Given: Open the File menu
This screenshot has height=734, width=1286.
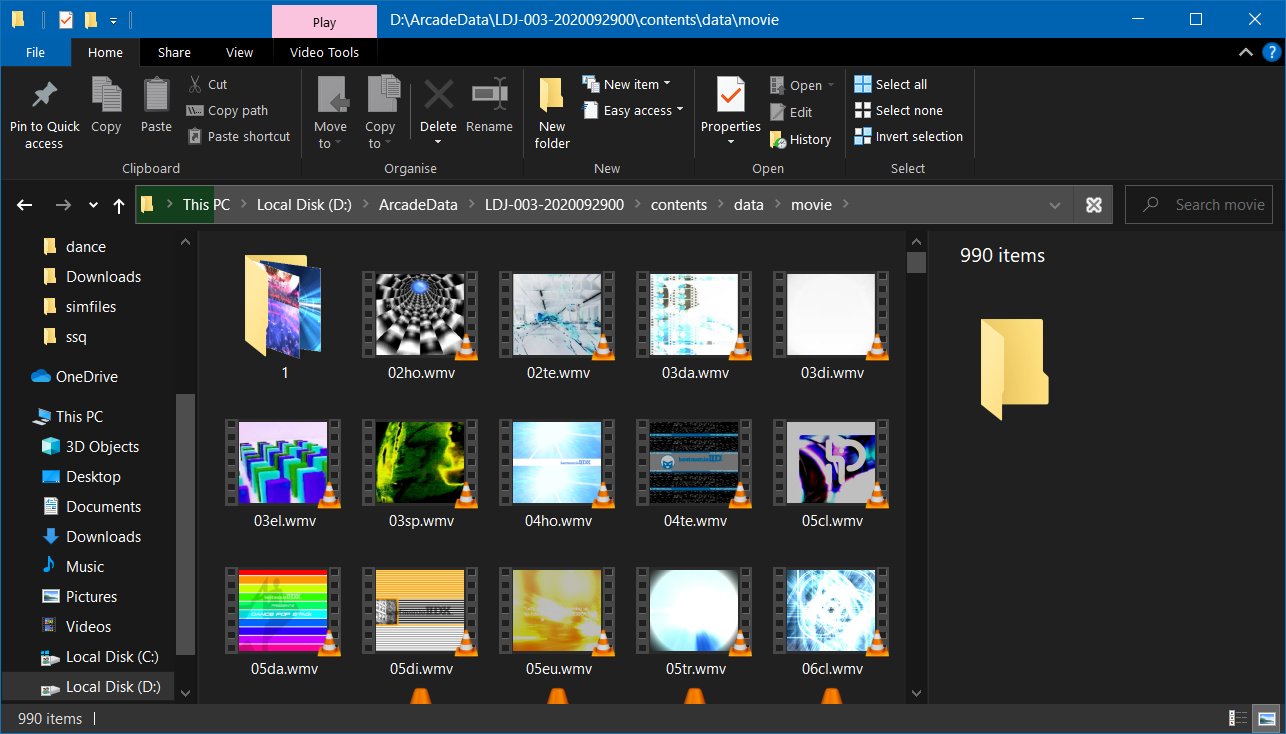Looking at the screenshot, I should [35, 53].
